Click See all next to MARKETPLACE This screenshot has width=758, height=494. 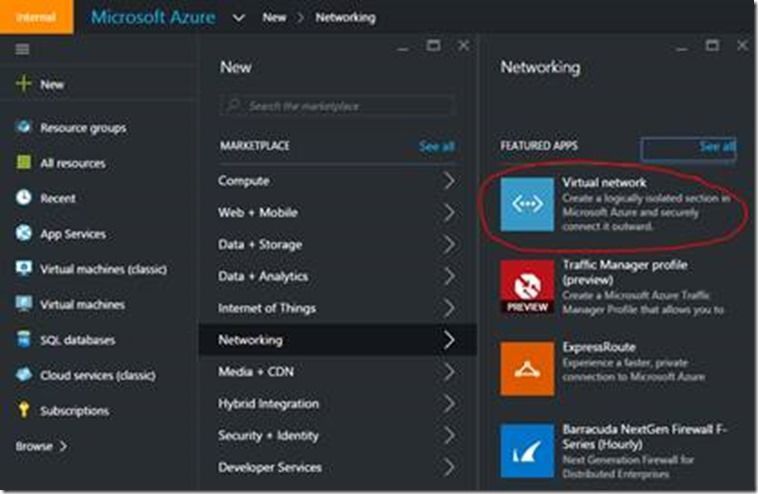tap(437, 146)
